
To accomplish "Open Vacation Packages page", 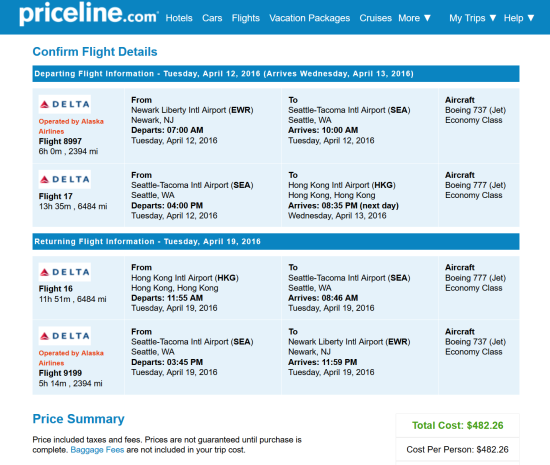I will (x=309, y=18).
